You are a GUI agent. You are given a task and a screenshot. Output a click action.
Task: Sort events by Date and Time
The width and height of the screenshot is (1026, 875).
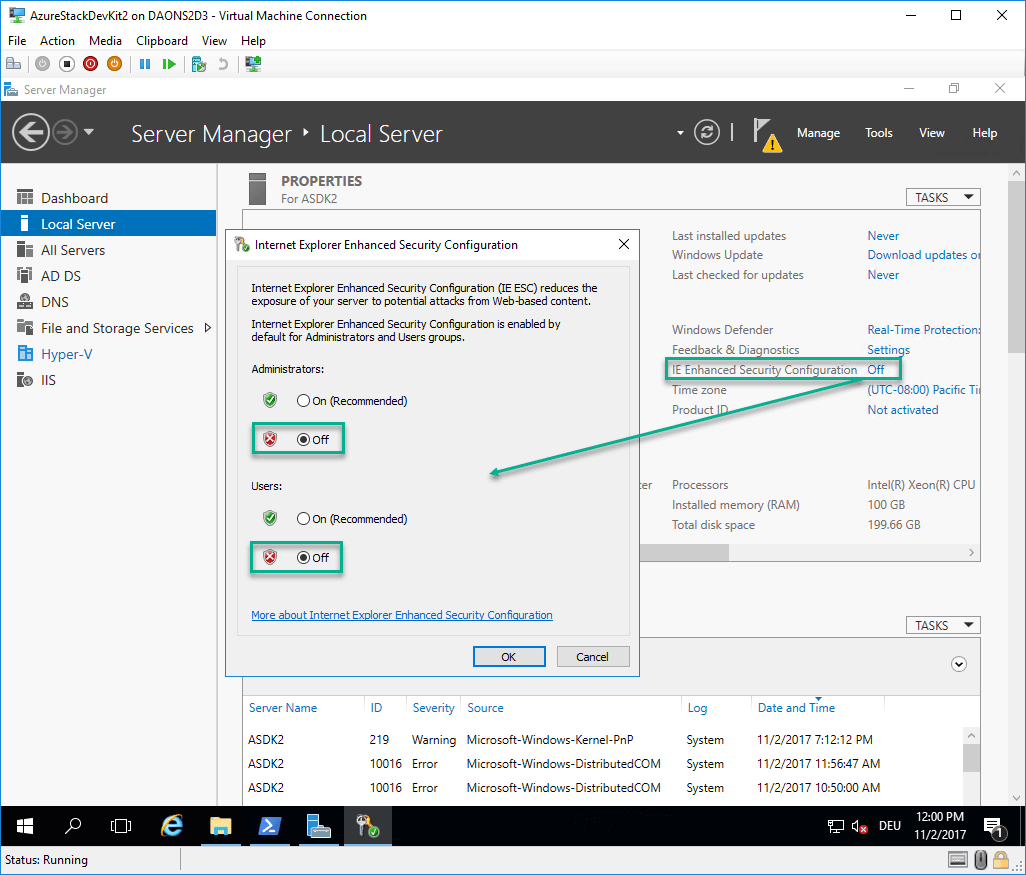(x=796, y=707)
